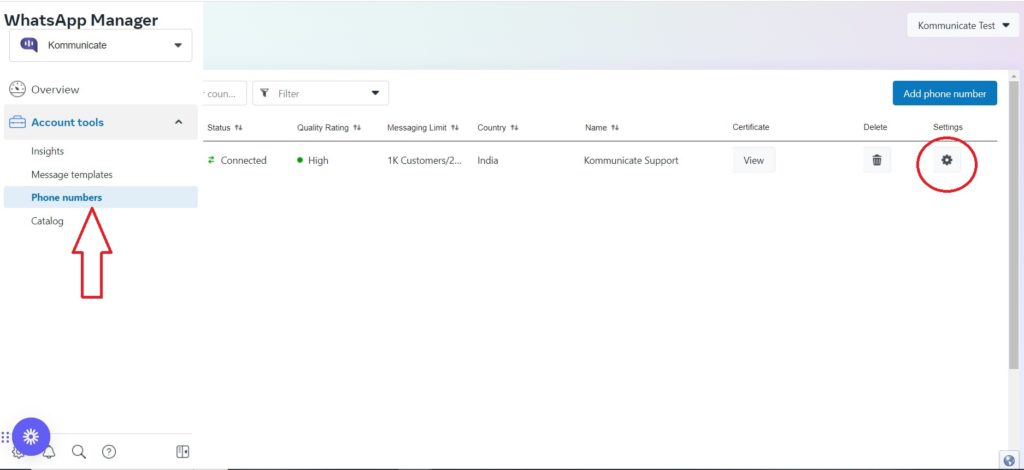Click the search country input field
Image resolution: width=1024 pixels, height=470 pixels.
pyautogui.click(x=224, y=93)
